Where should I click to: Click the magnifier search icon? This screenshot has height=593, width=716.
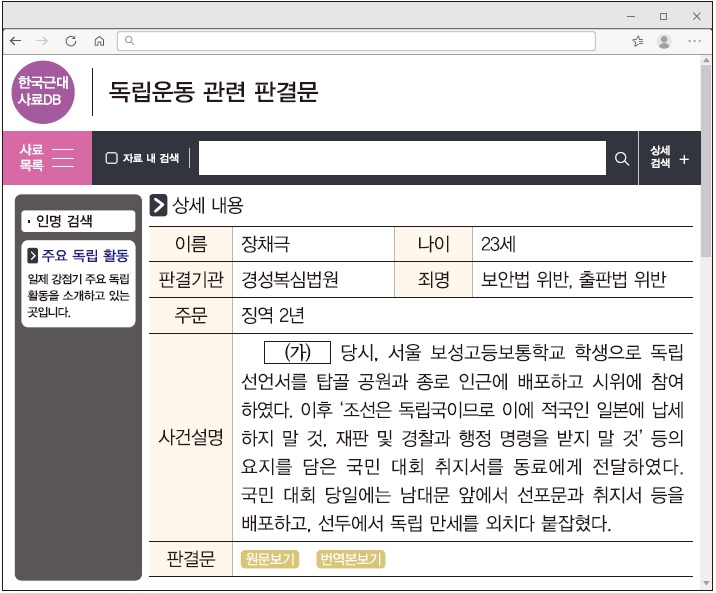pyautogui.click(x=621, y=159)
